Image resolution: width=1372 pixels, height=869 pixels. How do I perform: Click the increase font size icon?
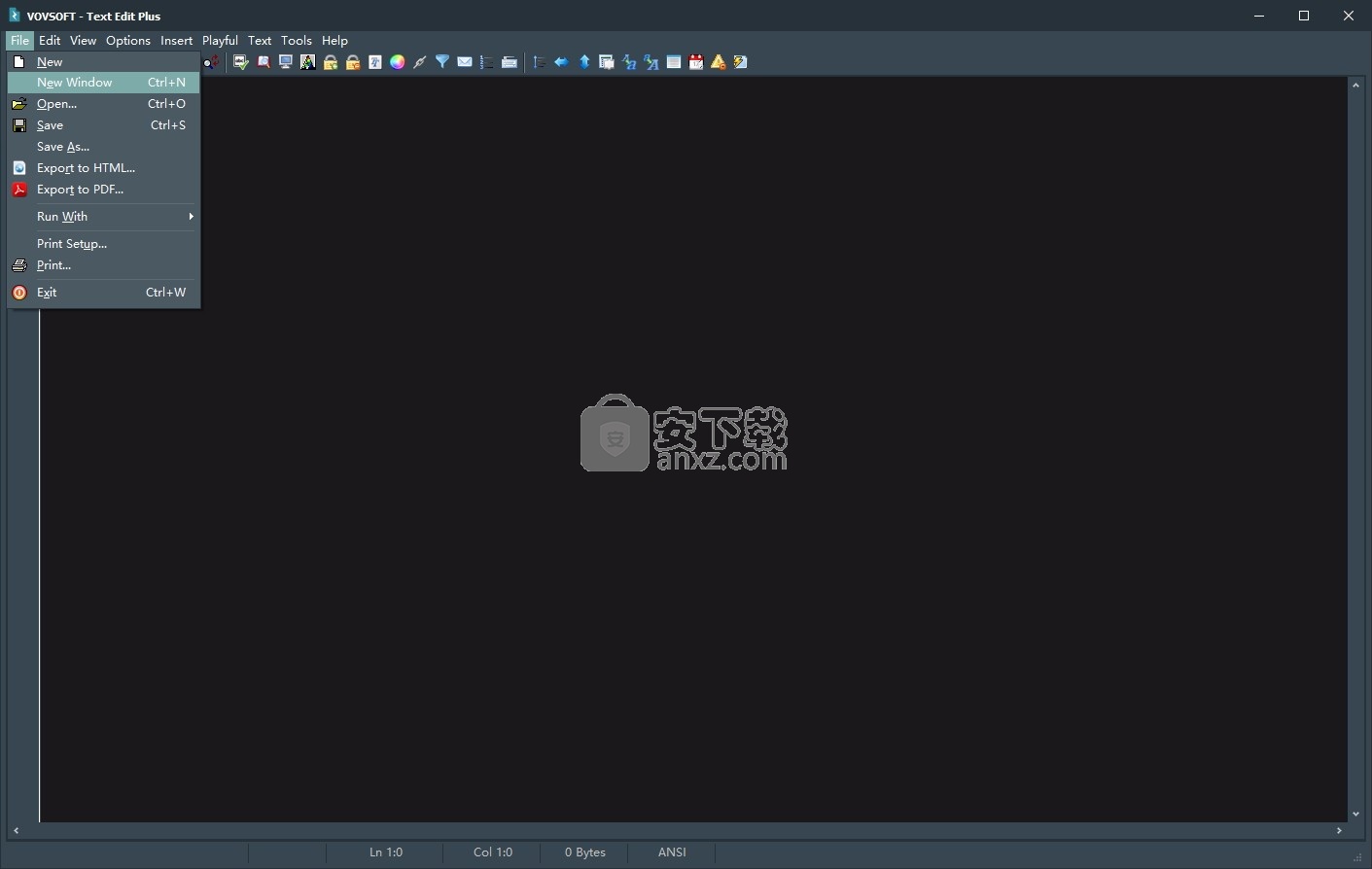[651, 62]
